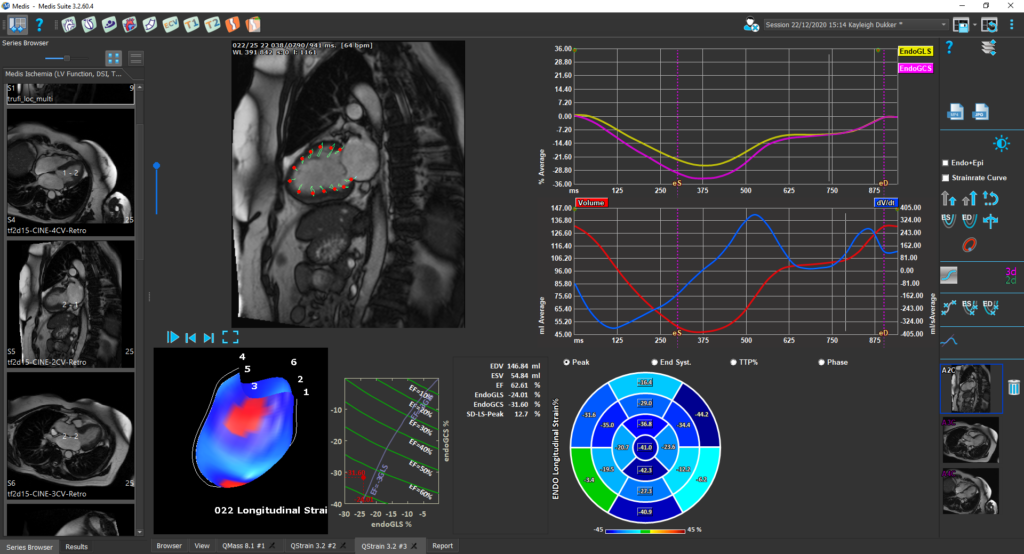This screenshot has width=1024, height=554.
Task: Export as MP4 movie icon
Action: (954, 111)
